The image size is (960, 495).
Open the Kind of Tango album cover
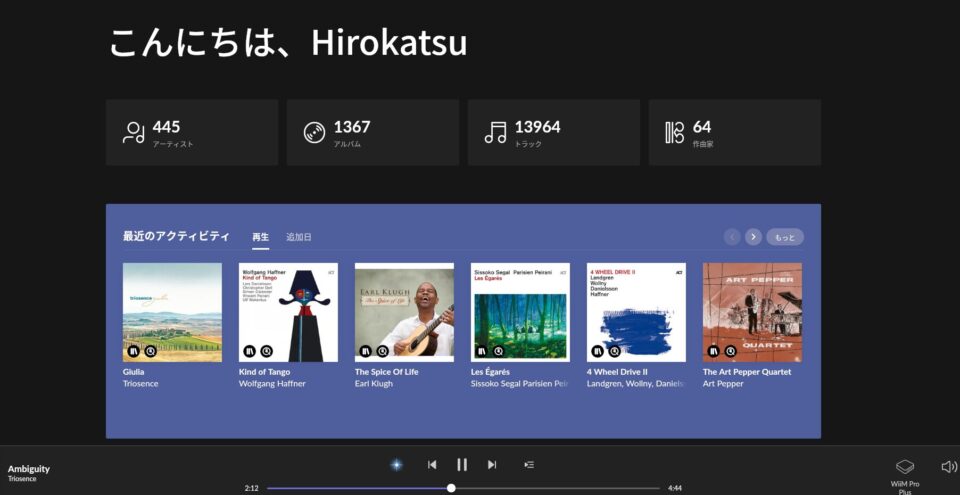click(x=288, y=312)
